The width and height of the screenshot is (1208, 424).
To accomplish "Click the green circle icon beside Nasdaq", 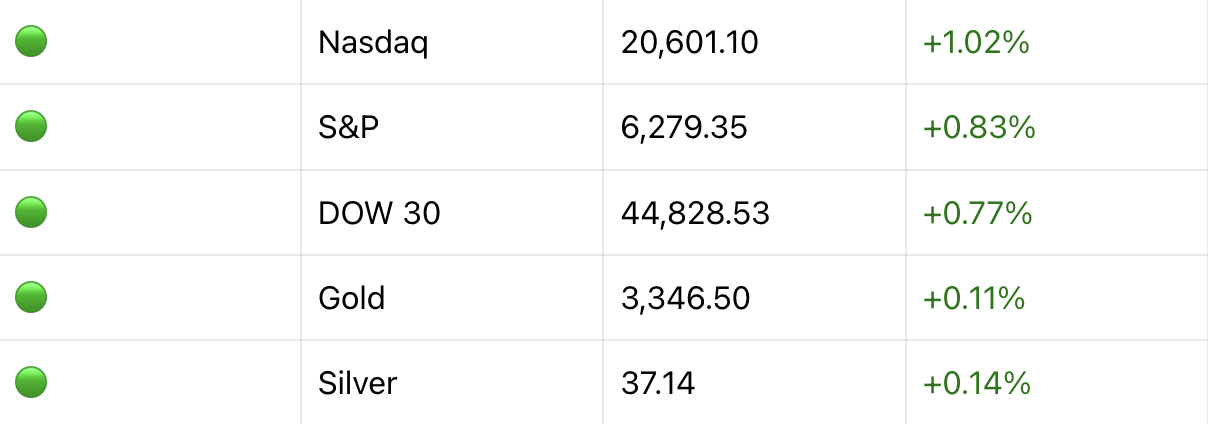I will pos(32,42).
